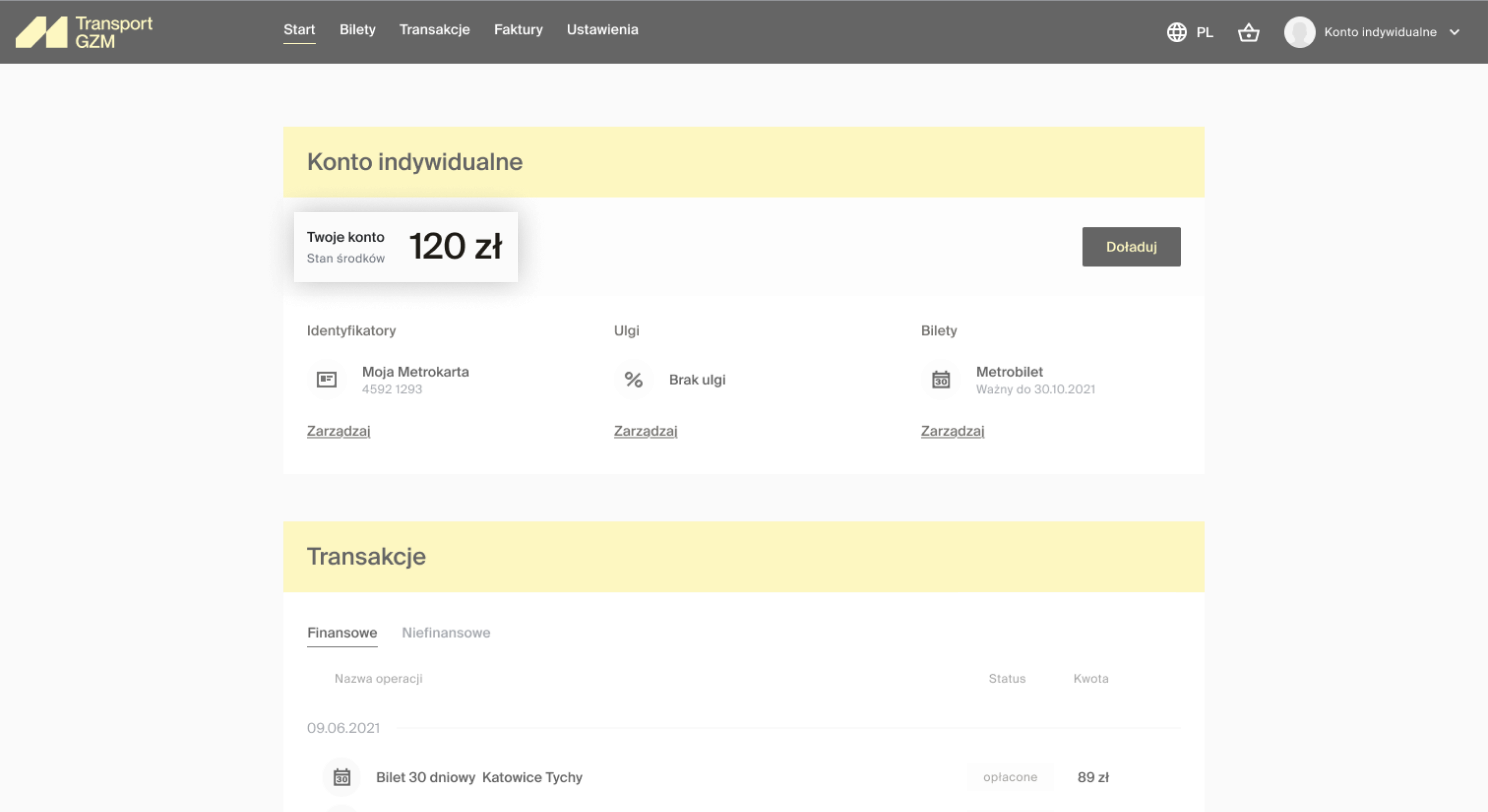Open Faktury from the top menu
1488x812 pixels.
pos(518,30)
